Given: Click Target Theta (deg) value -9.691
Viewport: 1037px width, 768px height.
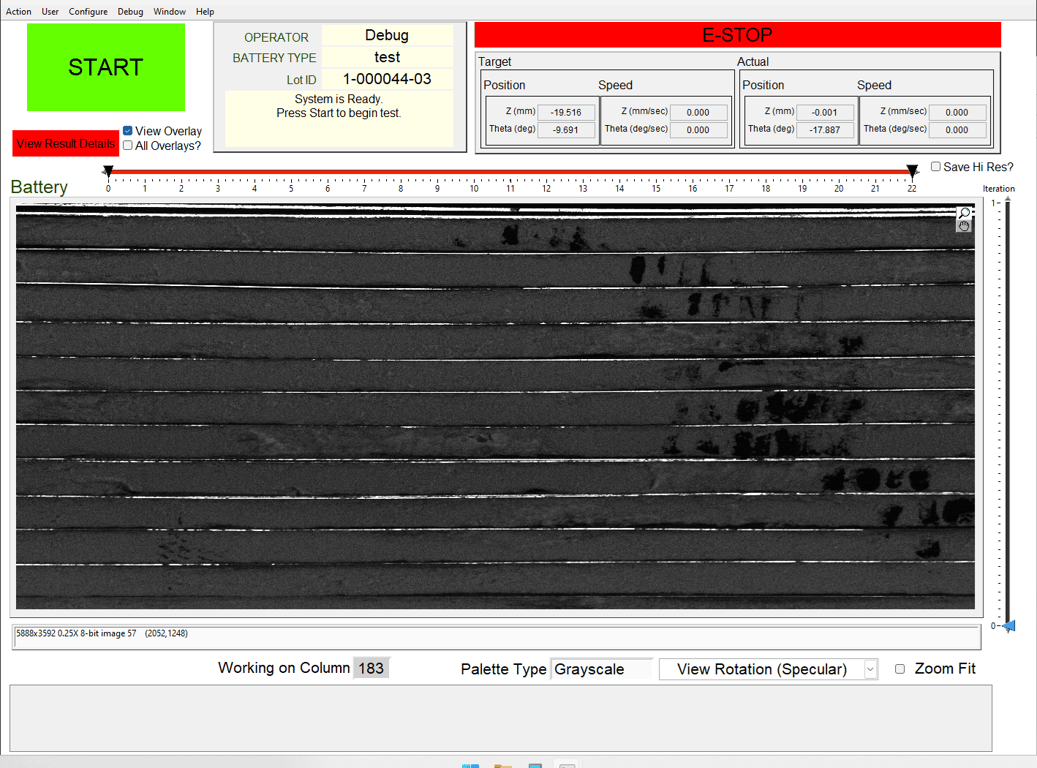Looking at the screenshot, I should click(566, 130).
